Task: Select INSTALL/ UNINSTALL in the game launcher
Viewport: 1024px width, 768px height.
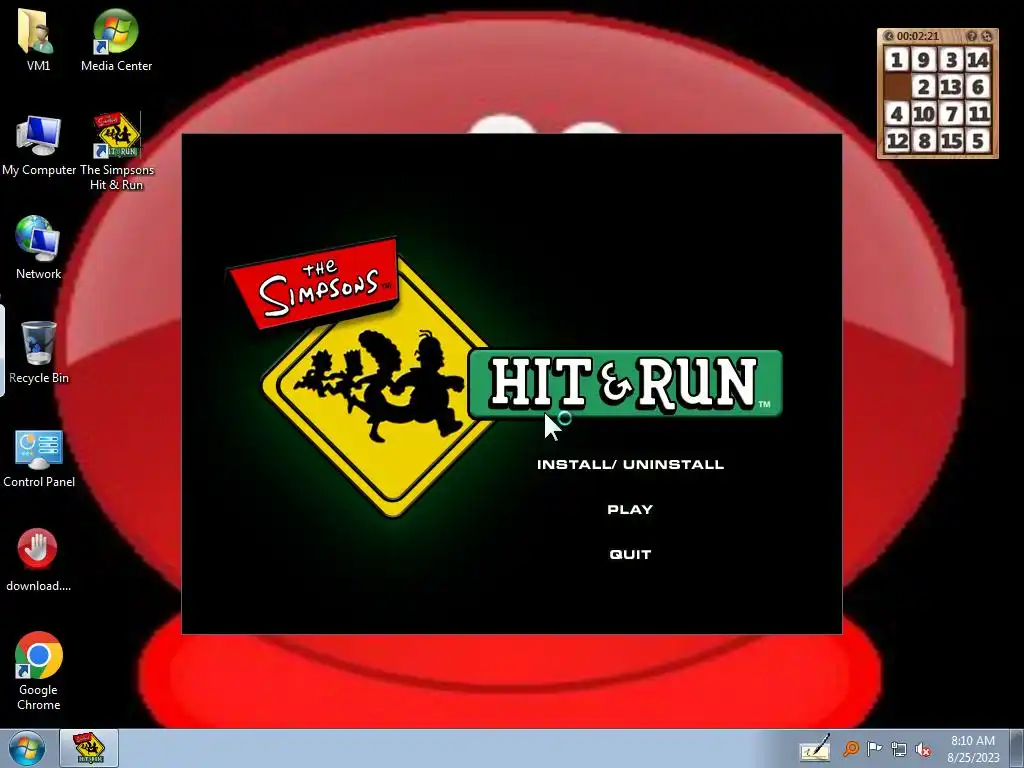Action: pos(630,464)
